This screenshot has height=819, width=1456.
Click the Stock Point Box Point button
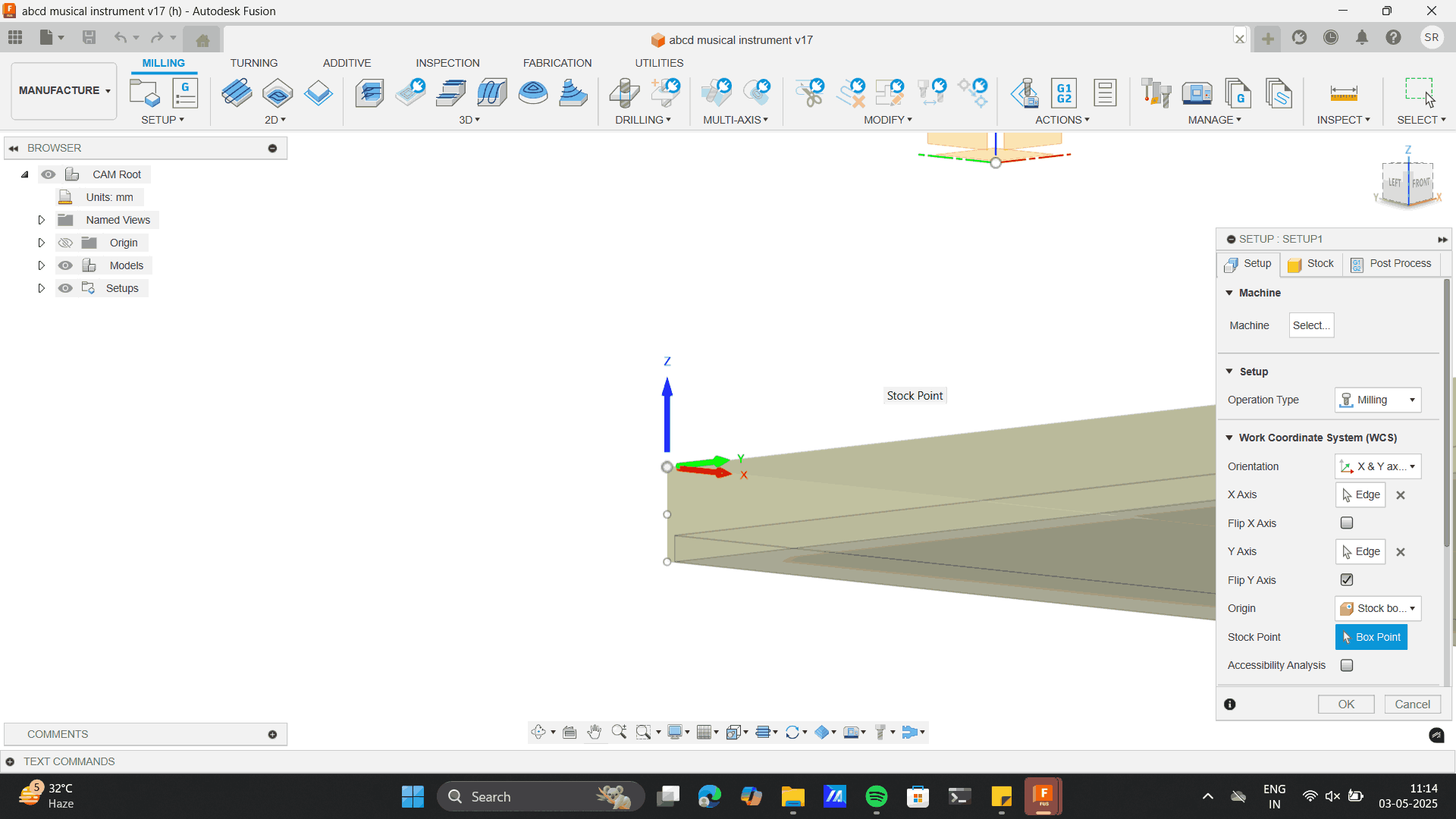coord(1371,637)
